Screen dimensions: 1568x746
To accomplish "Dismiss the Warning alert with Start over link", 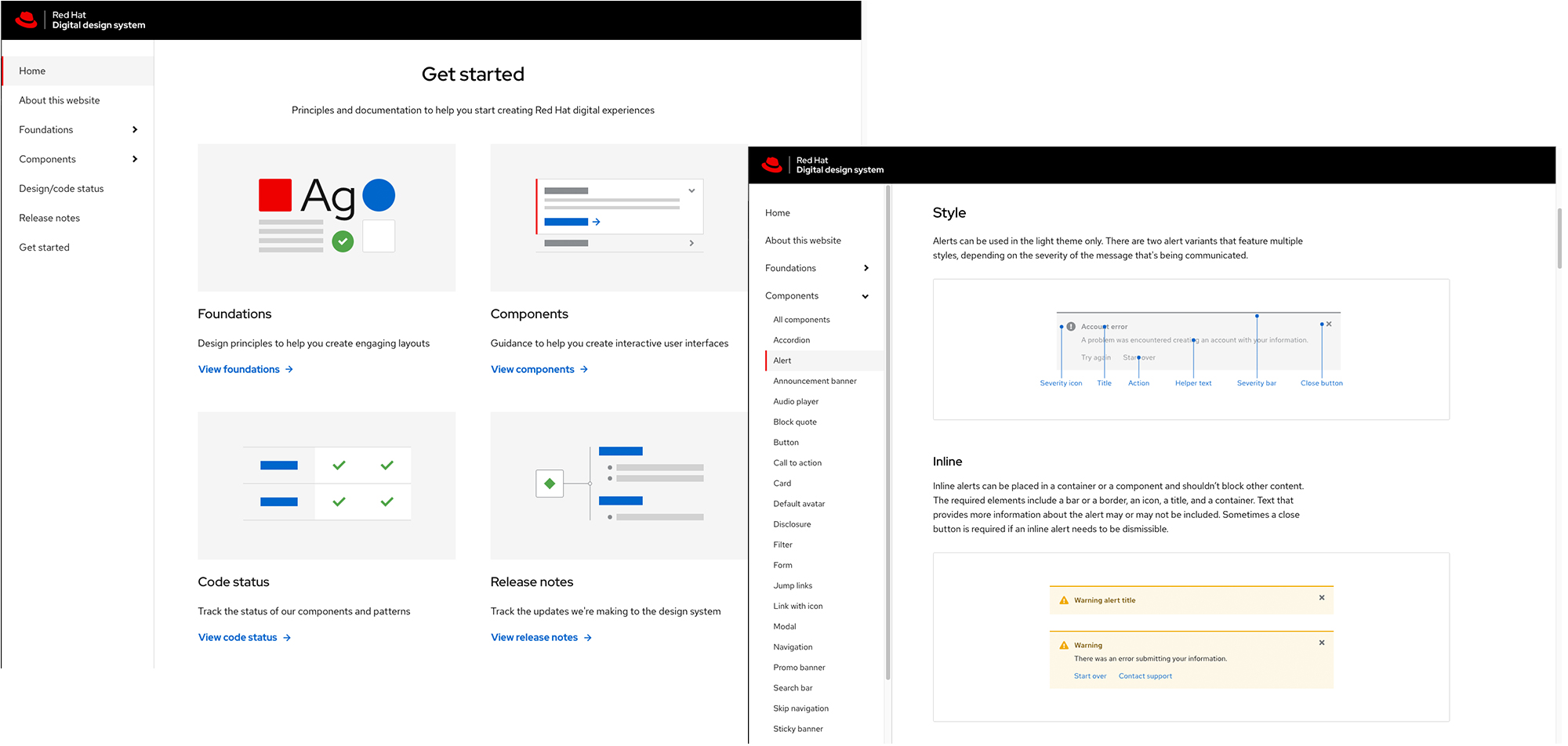I will point(1322,643).
